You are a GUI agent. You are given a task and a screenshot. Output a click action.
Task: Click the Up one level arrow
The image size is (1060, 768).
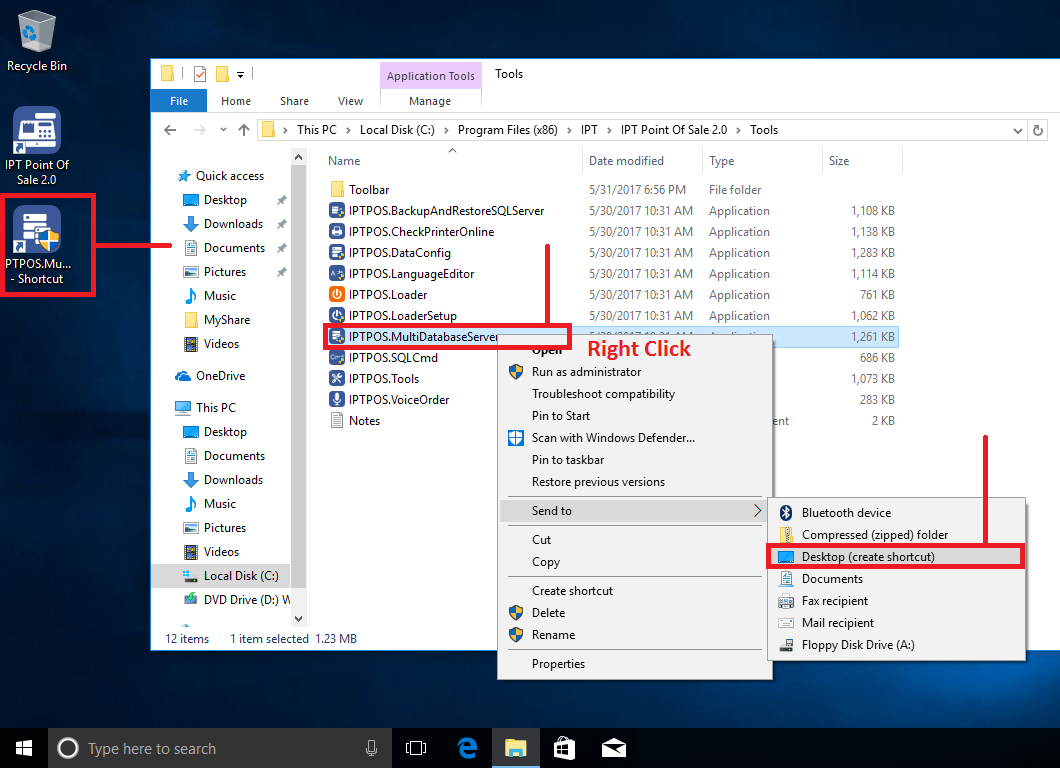click(244, 130)
